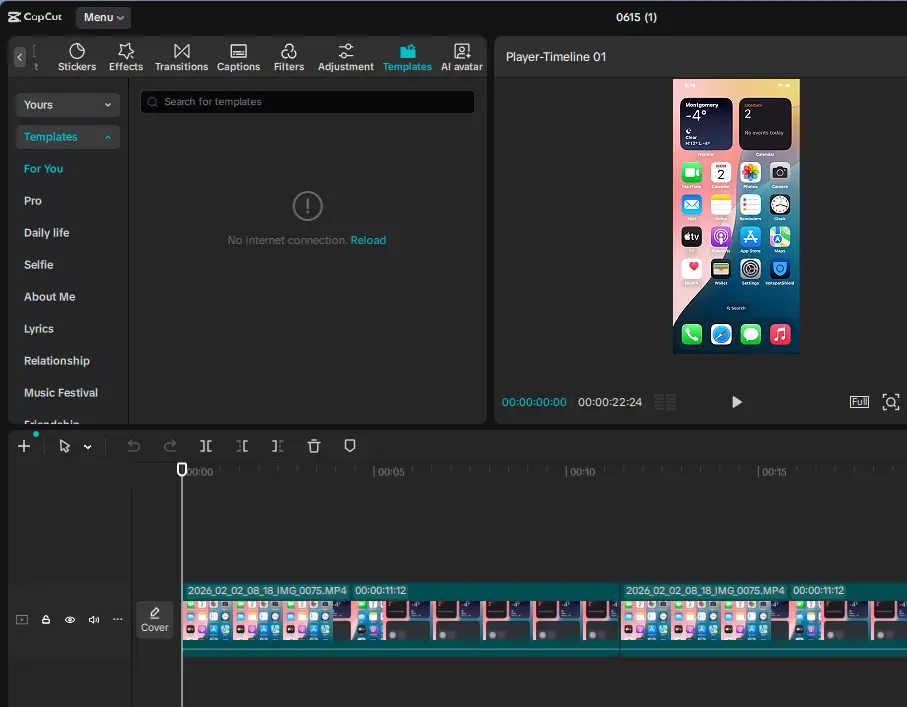Toggle track visibility with the eye icon

(x=69, y=620)
